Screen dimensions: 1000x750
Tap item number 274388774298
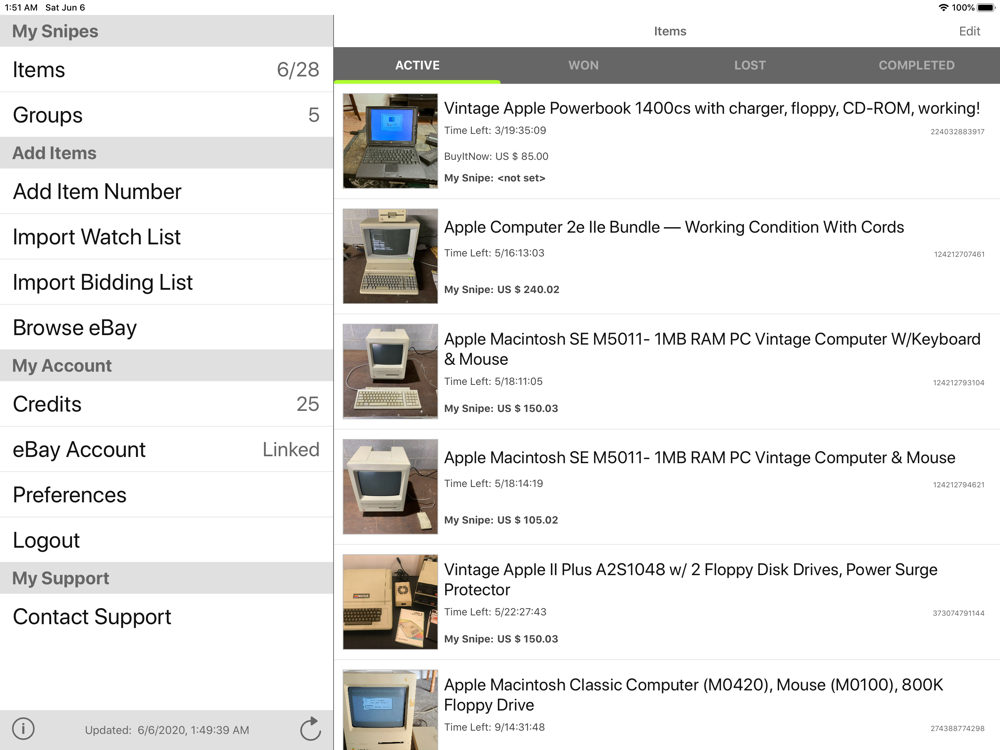[x=957, y=728]
